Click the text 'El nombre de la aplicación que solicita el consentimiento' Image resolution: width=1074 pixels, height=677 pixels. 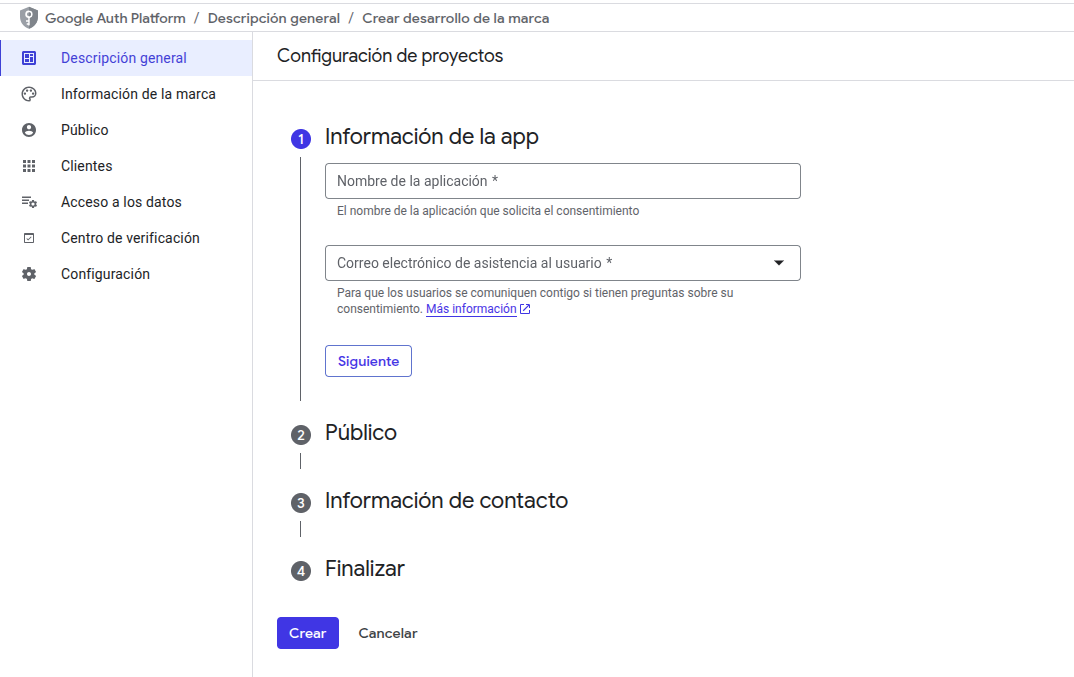click(488, 211)
